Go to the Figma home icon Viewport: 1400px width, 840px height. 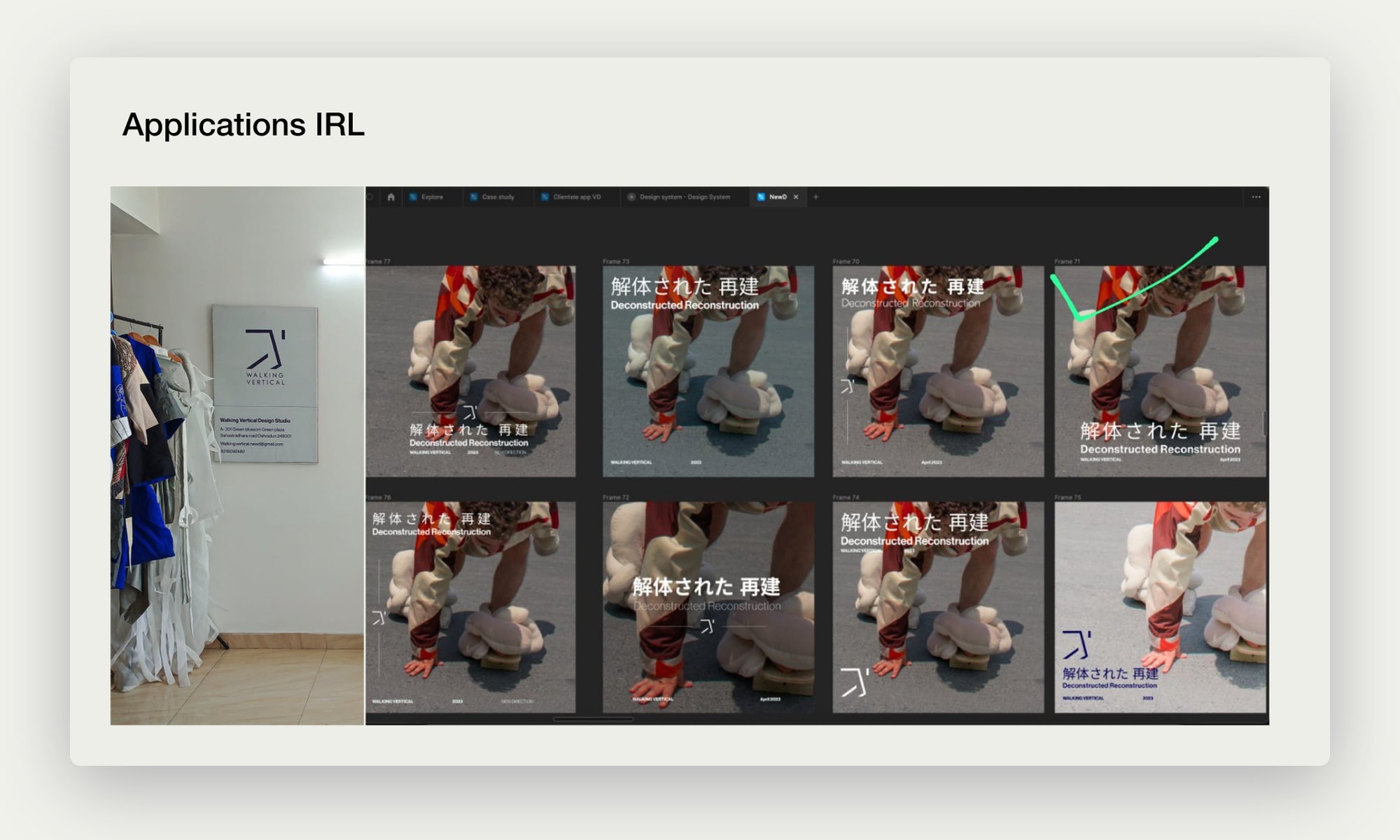(391, 197)
